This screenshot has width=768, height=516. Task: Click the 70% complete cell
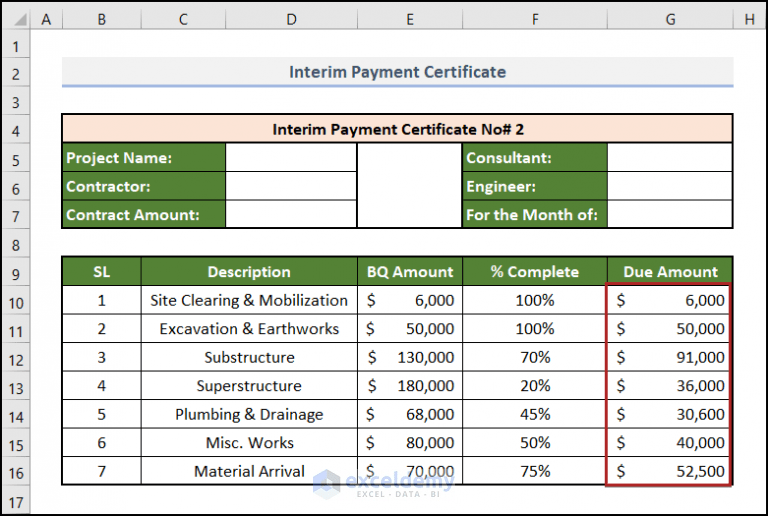pos(535,357)
